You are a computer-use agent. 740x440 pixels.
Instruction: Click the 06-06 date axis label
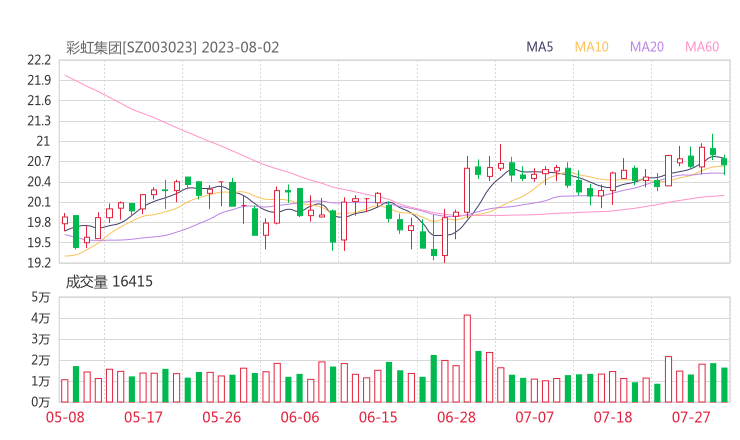pyautogui.click(x=300, y=417)
